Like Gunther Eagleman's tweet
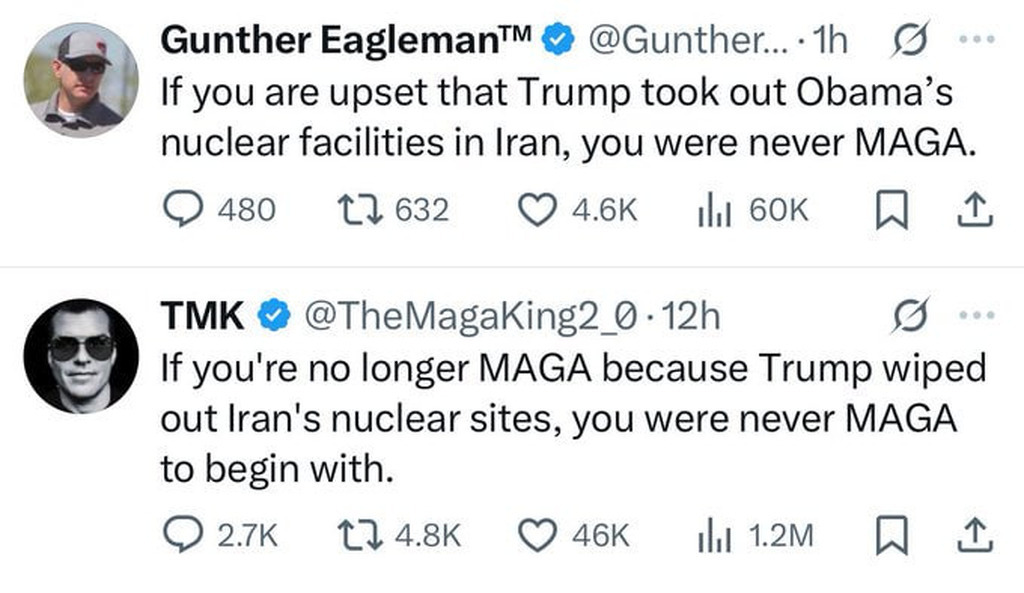 540,210
